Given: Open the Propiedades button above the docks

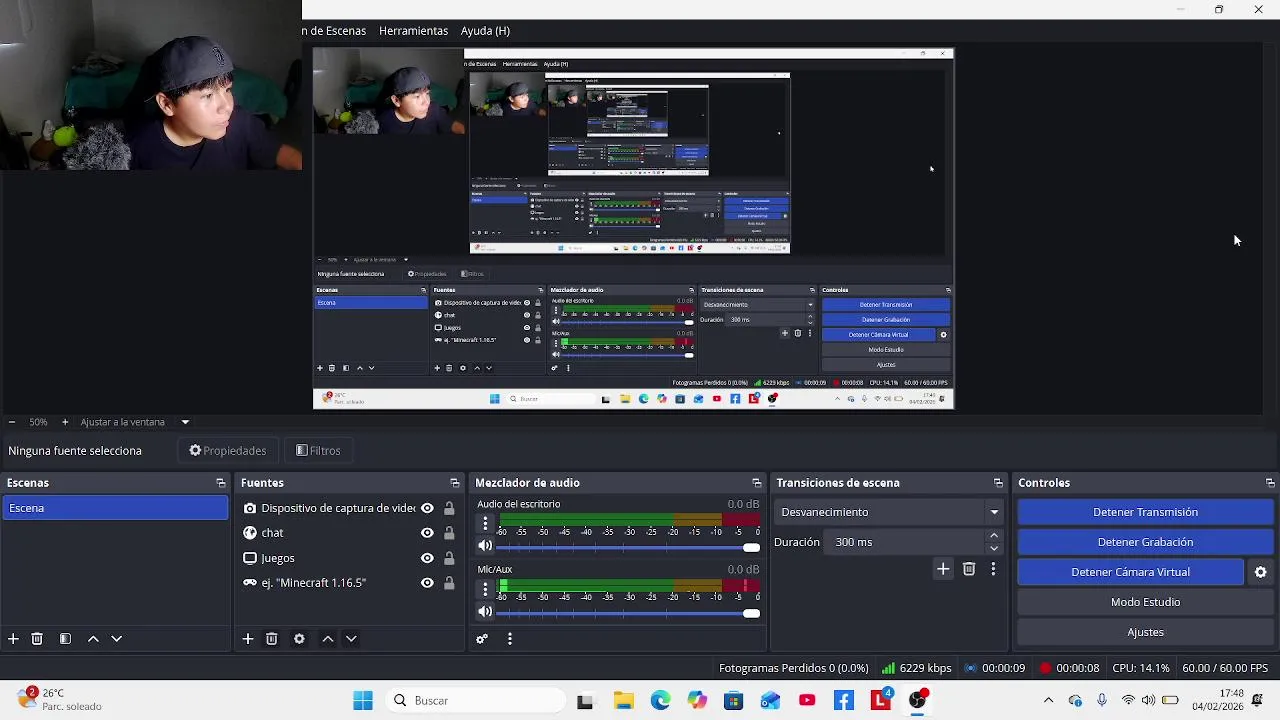Looking at the screenshot, I should point(228,451).
